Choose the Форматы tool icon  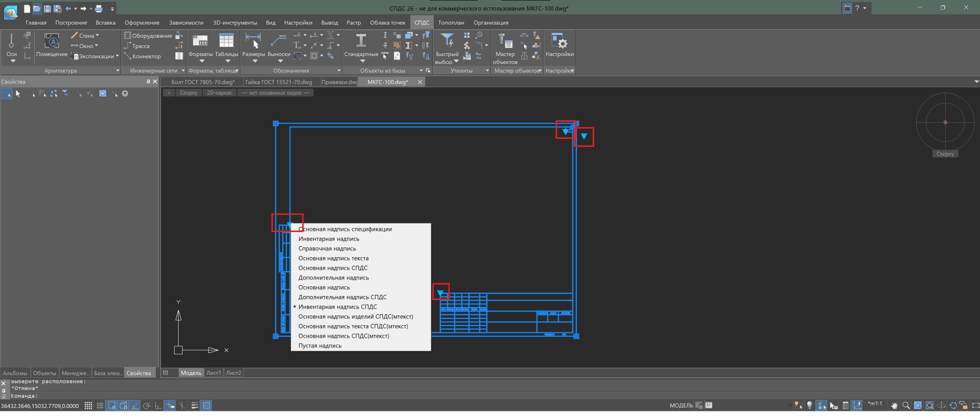pos(200,41)
